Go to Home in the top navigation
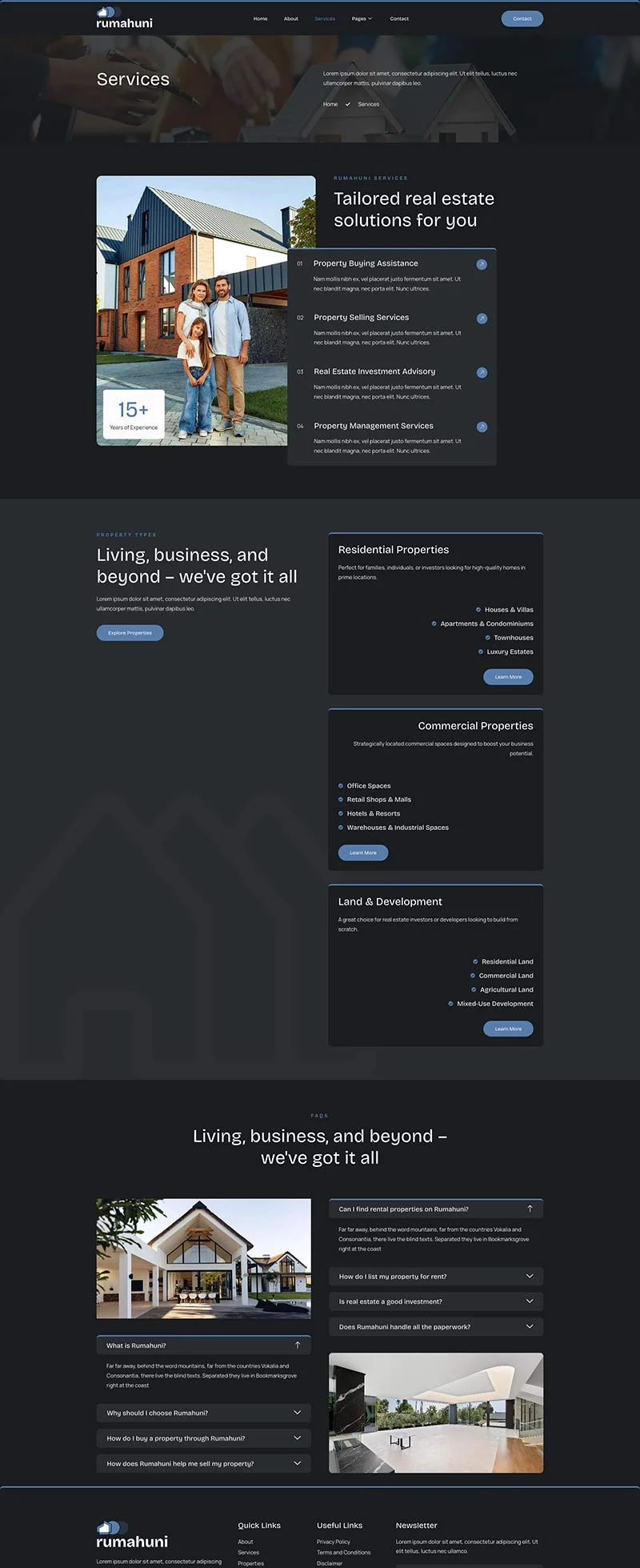Screen dimensions: 640x1568 (261, 18)
